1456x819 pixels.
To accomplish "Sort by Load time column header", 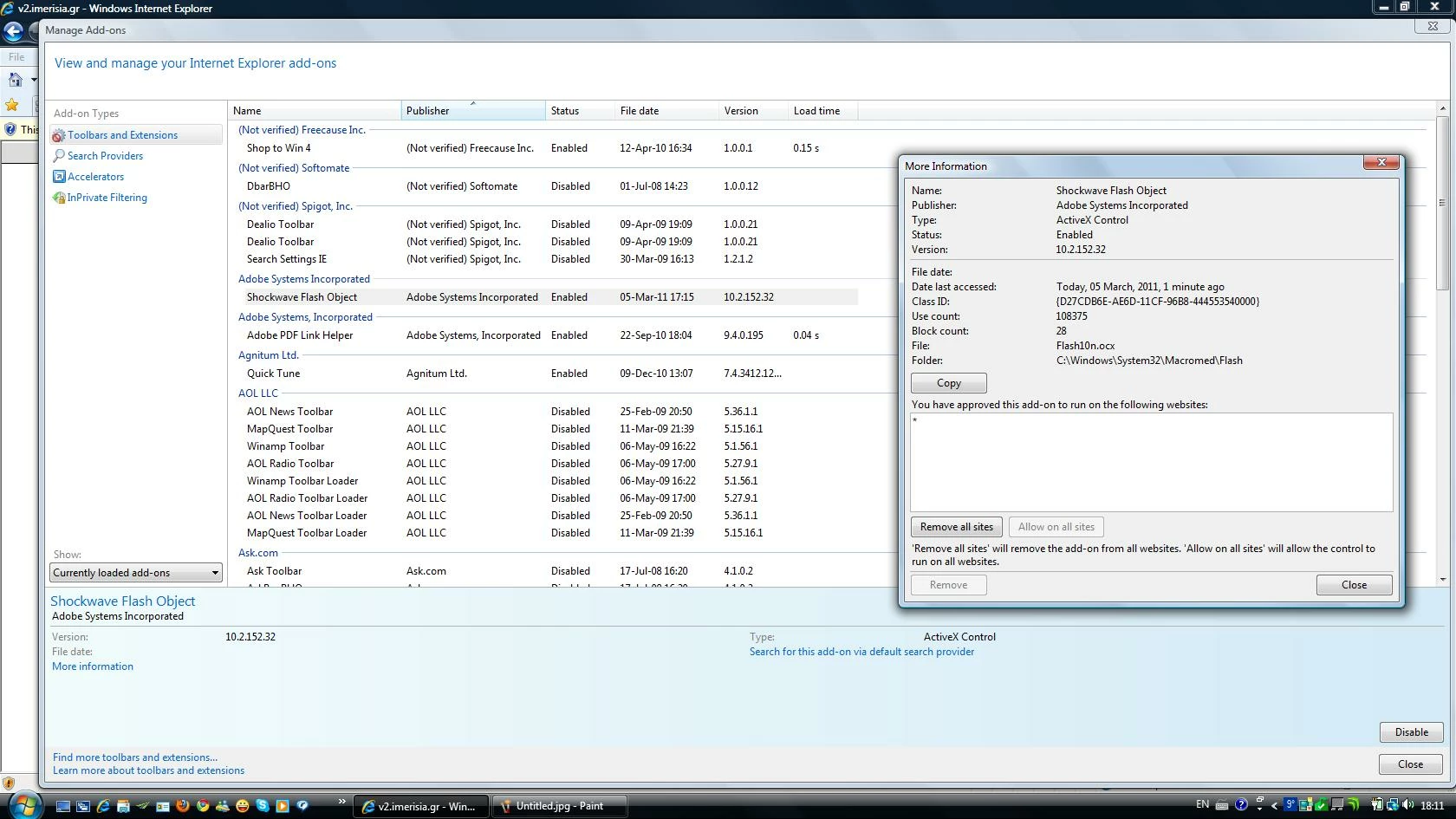I will pos(822,111).
